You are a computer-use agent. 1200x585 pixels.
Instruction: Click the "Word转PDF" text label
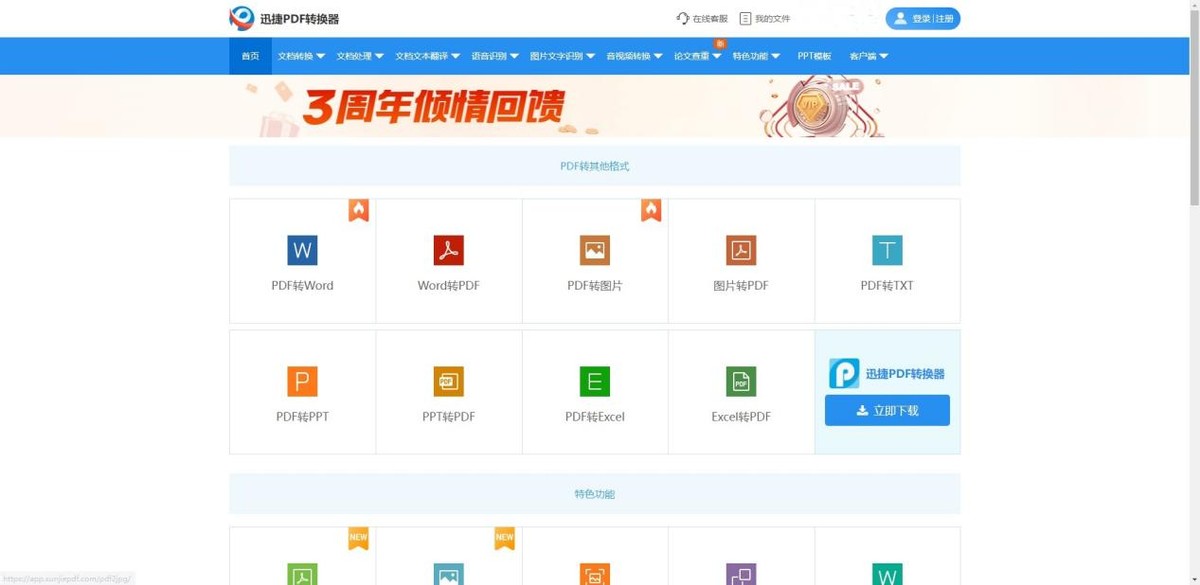(448, 286)
